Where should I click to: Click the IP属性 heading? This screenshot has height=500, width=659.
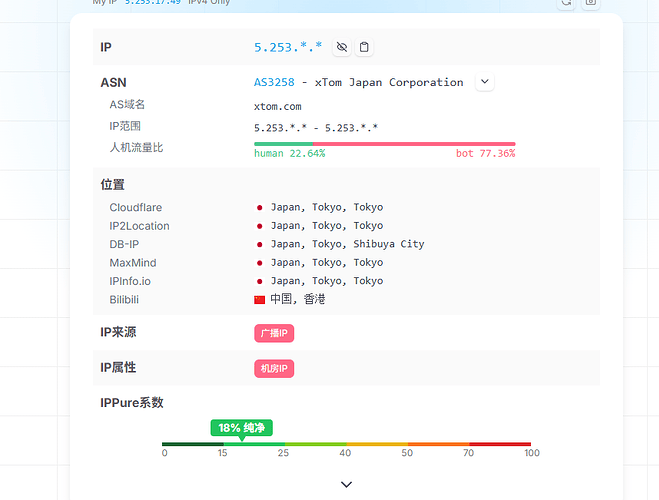[118, 367]
